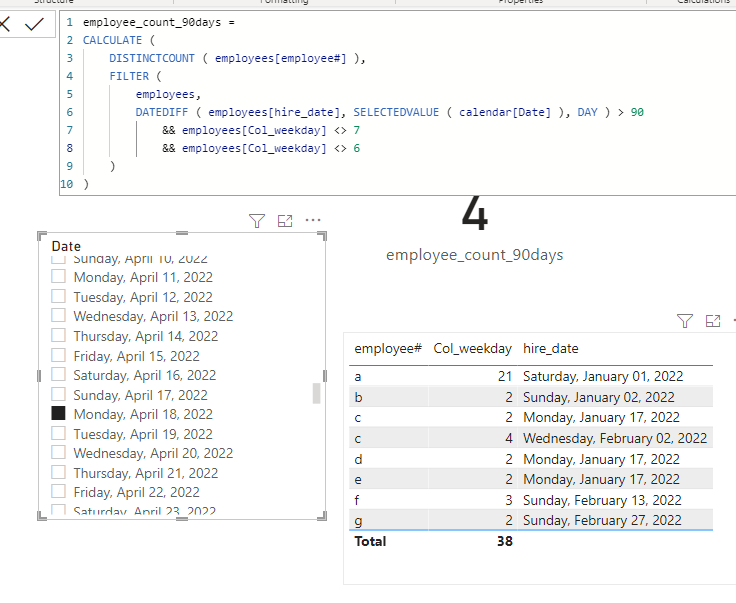
Task: Check Thursday, April 14, 2022 box
Action: tap(58, 335)
